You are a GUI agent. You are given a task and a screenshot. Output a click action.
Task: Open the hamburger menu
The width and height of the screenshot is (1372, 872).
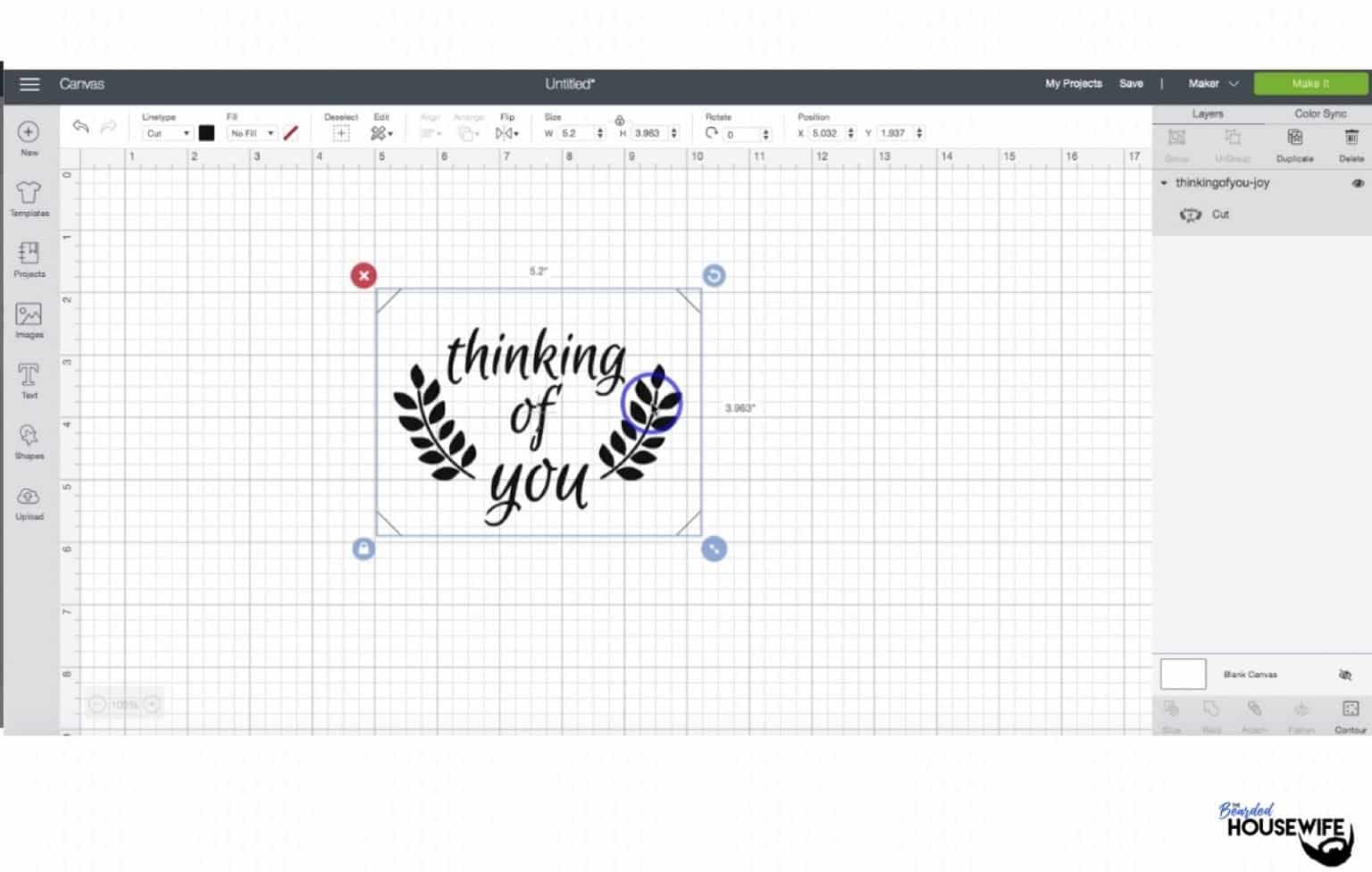[29, 83]
